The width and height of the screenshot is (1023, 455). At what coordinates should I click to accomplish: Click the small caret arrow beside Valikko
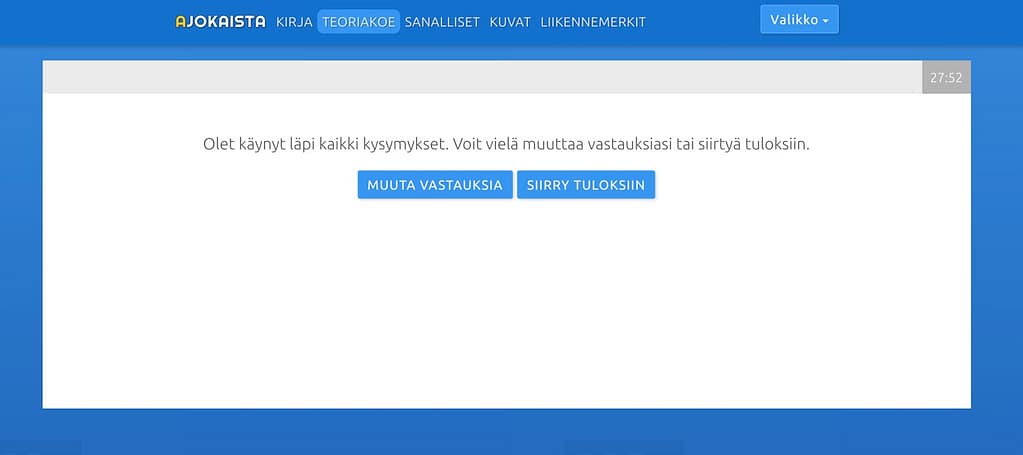(x=826, y=21)
